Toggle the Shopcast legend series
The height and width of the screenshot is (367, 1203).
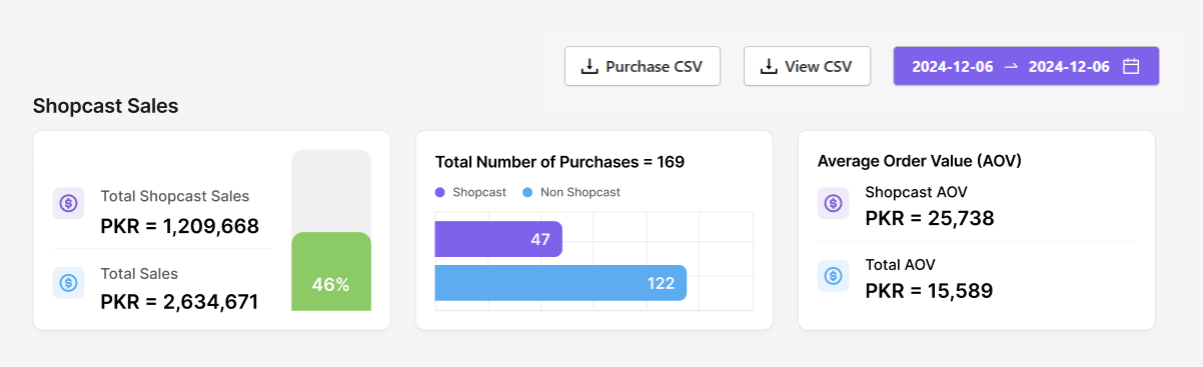pos(471,192)
